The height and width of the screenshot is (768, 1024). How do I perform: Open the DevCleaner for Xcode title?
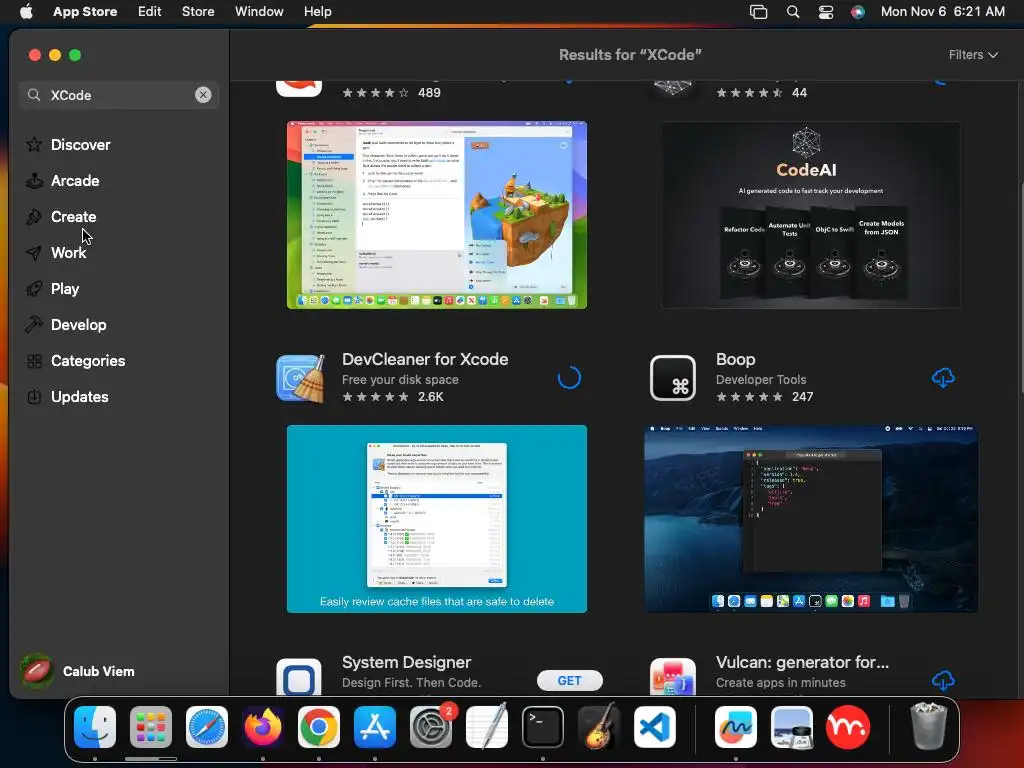click(x=425, y=359)
